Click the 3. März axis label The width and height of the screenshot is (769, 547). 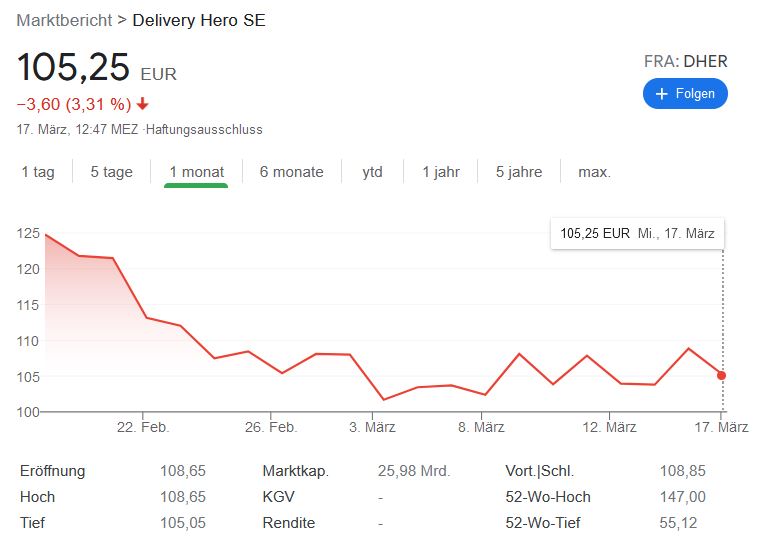(x=372, y=427)
